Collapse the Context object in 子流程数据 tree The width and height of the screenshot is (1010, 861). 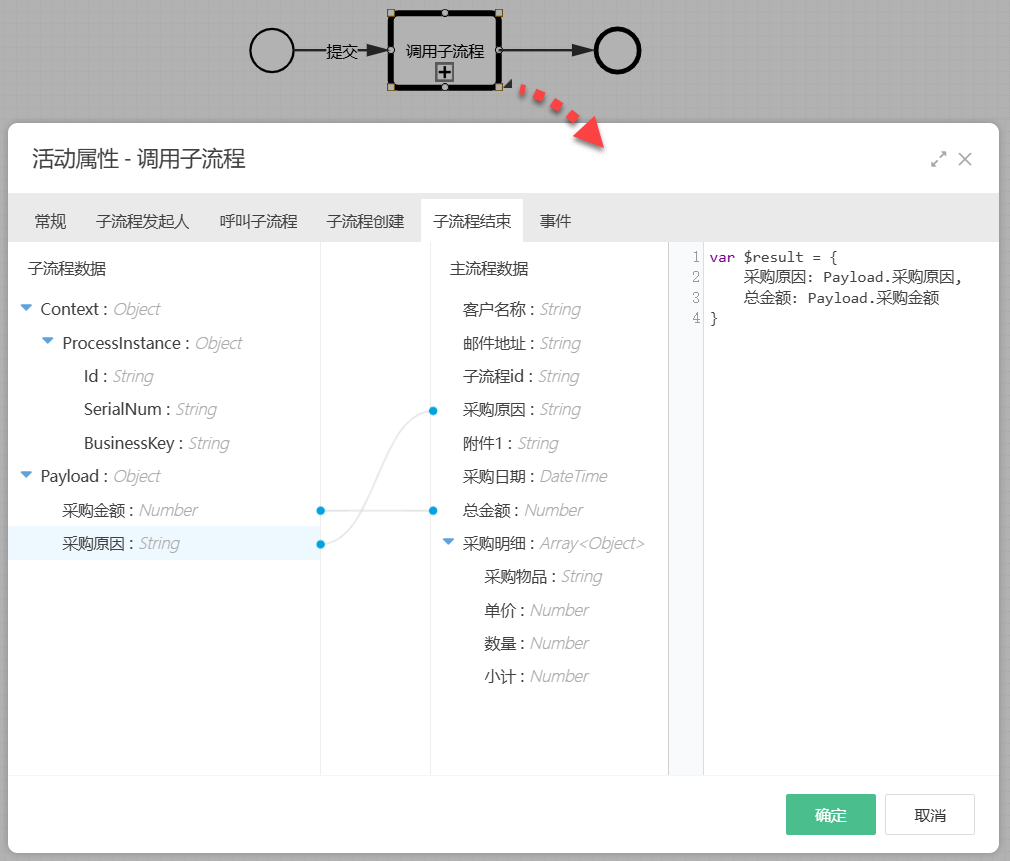tap(24, 308)
